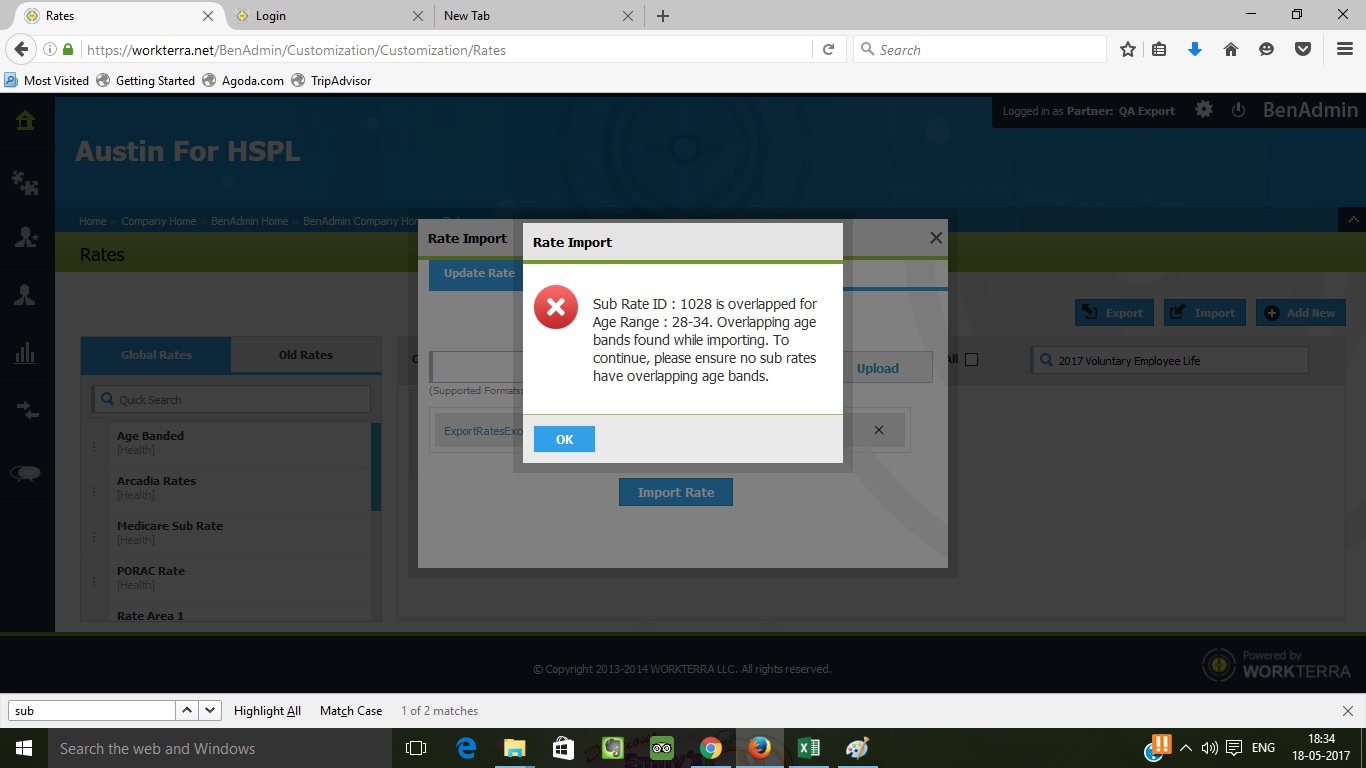Click the puzzle pieces icon in sidebar

(25, 181)
